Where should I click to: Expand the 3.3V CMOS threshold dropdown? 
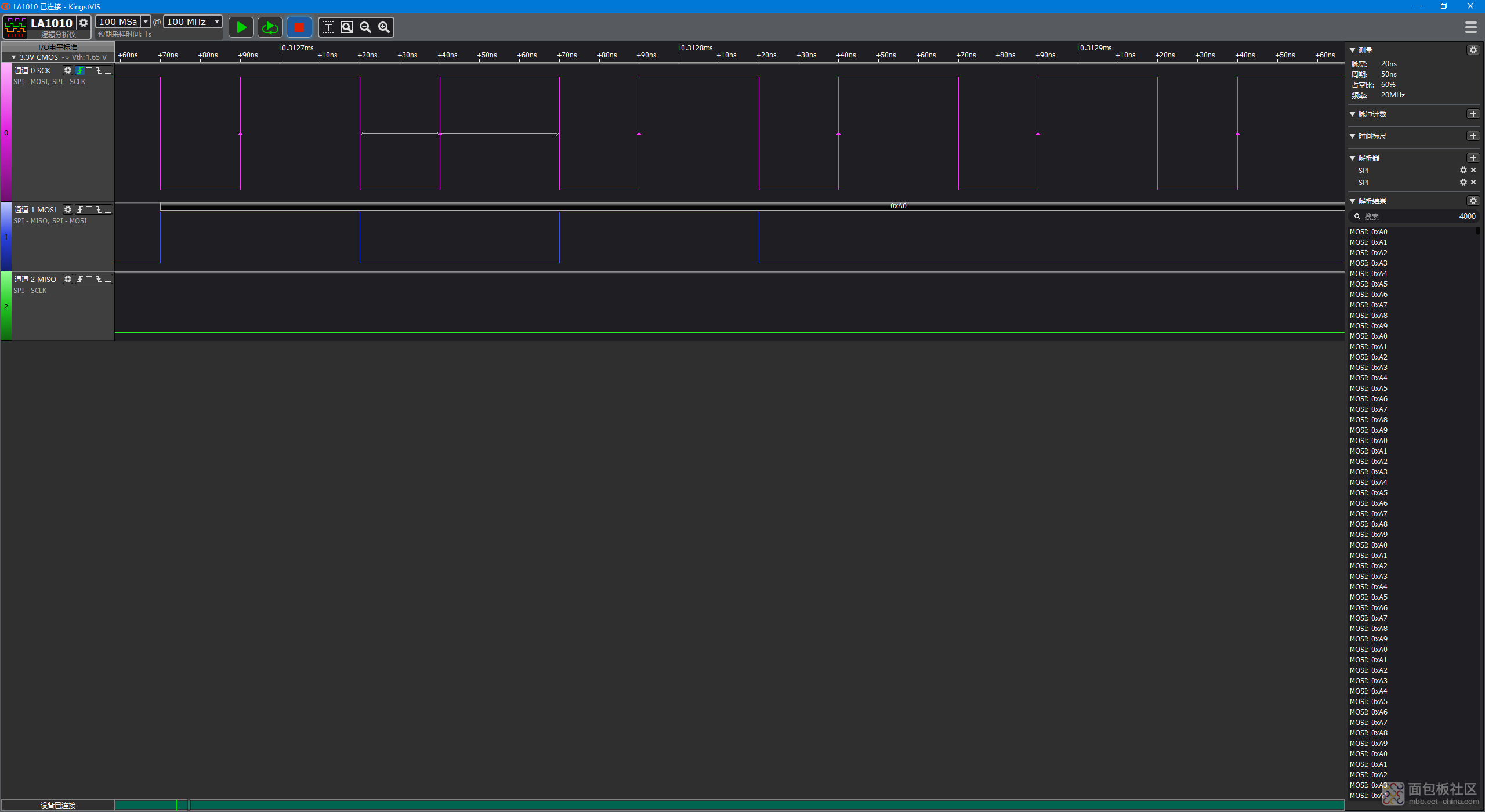click(x=13, y=57)
